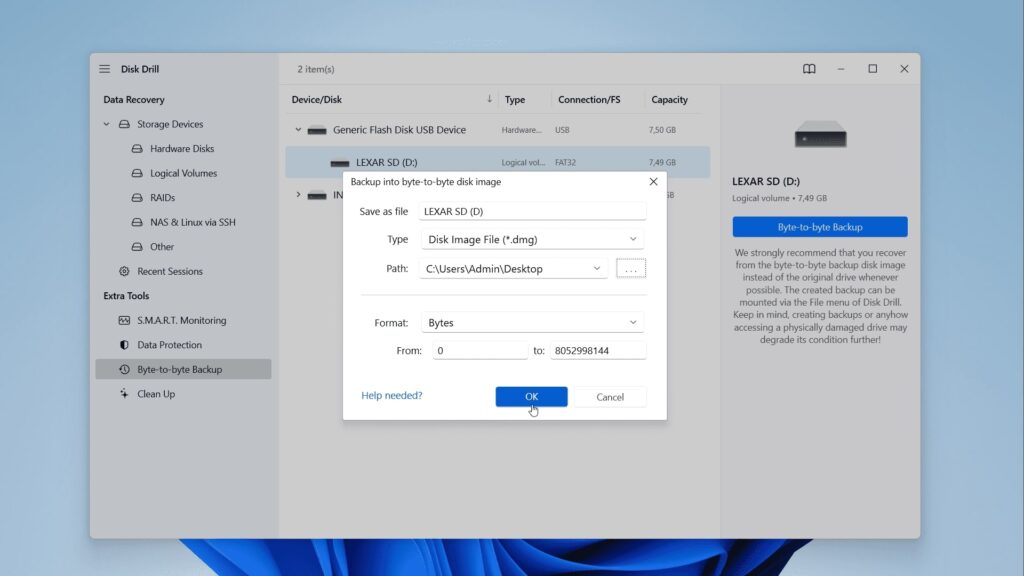Image resolution: width=1024 pixels, height=576 pixels.
Task: Select the Hardware Disks sidebar icon
Action: click(x=135, y=148)
